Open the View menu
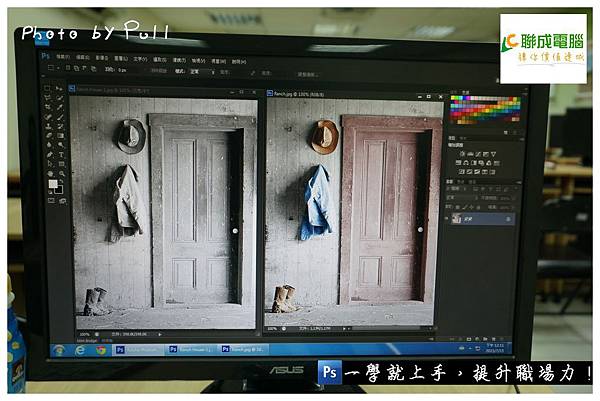 [x=198, y=60]
